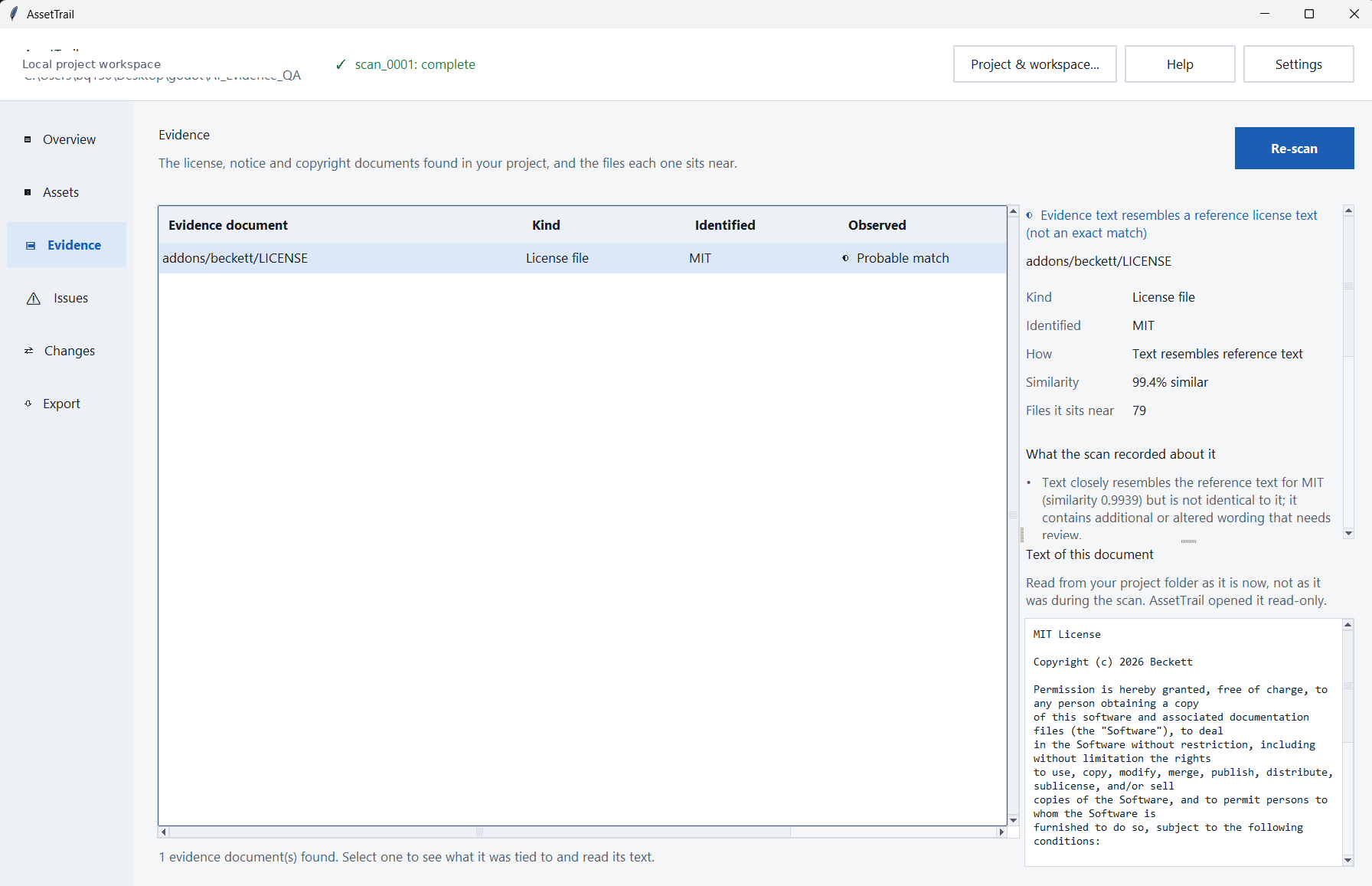This screenshot has width=1372, height=886.
Task: Open the Export section
Action: pos(67,404)
